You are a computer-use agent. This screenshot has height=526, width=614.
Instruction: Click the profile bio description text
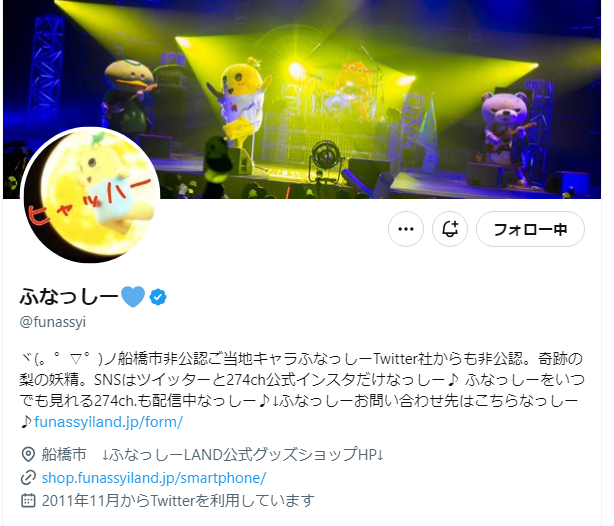302,390
